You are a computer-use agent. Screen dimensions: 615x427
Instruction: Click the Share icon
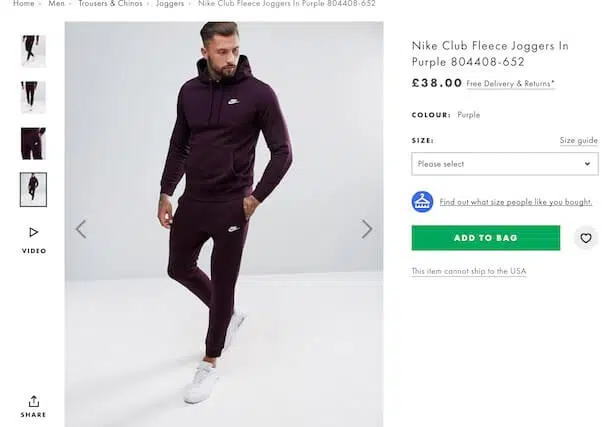[33, 401]
